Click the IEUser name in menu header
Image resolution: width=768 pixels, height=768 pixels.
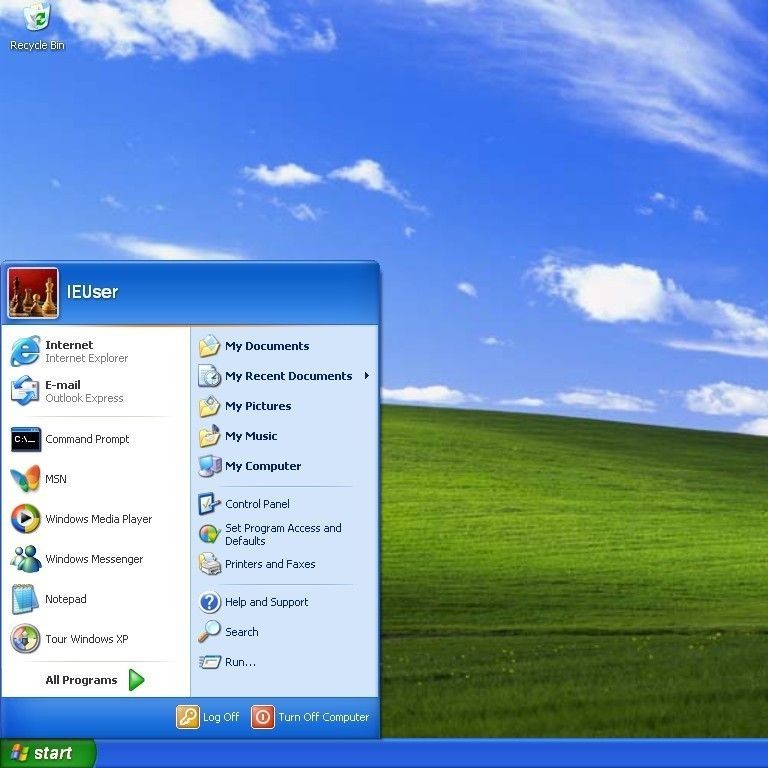[92, 292]
